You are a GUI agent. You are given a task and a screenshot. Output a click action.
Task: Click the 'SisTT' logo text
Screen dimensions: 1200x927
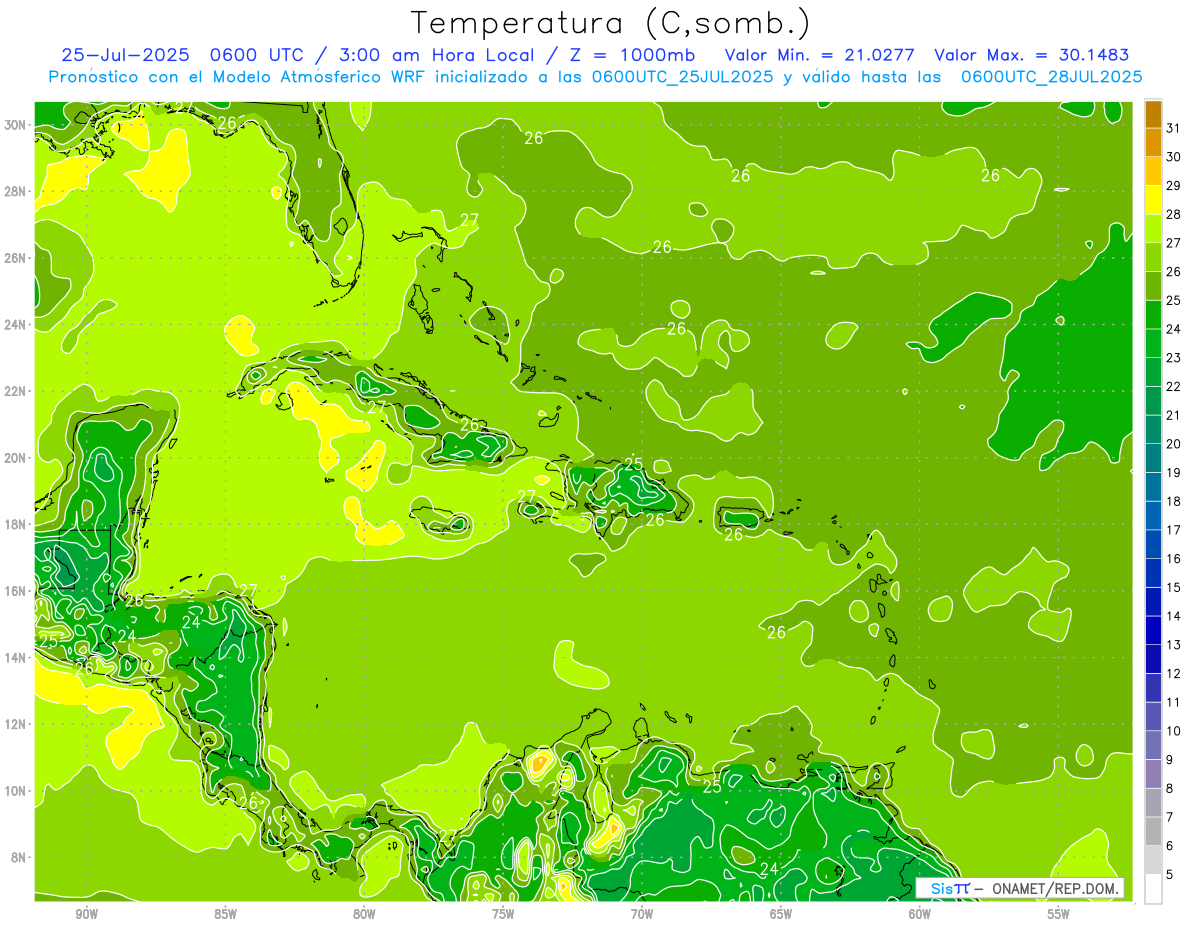pos(950,888)
